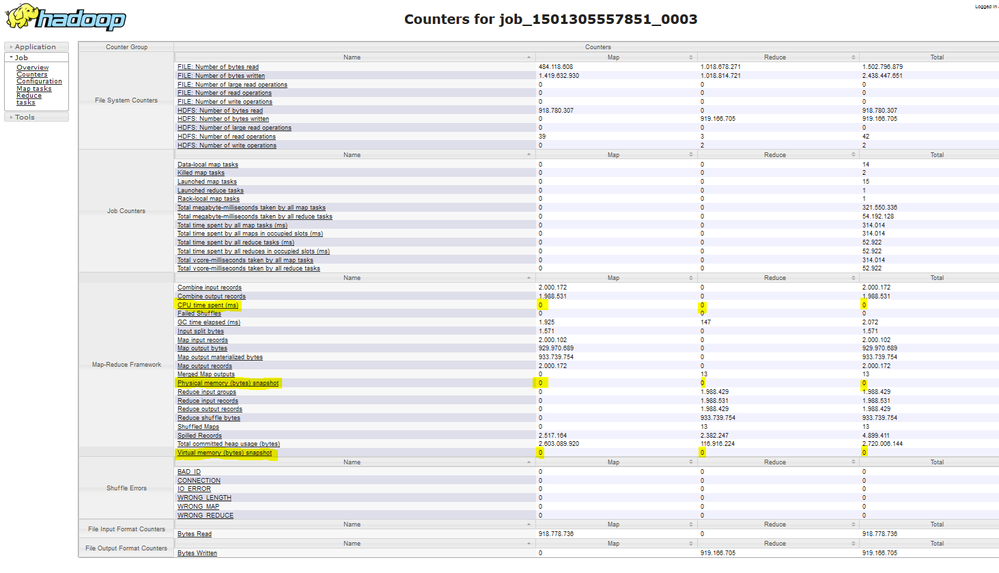Sort File Output Format Counters by Name arrow

[x=529, y=544]
